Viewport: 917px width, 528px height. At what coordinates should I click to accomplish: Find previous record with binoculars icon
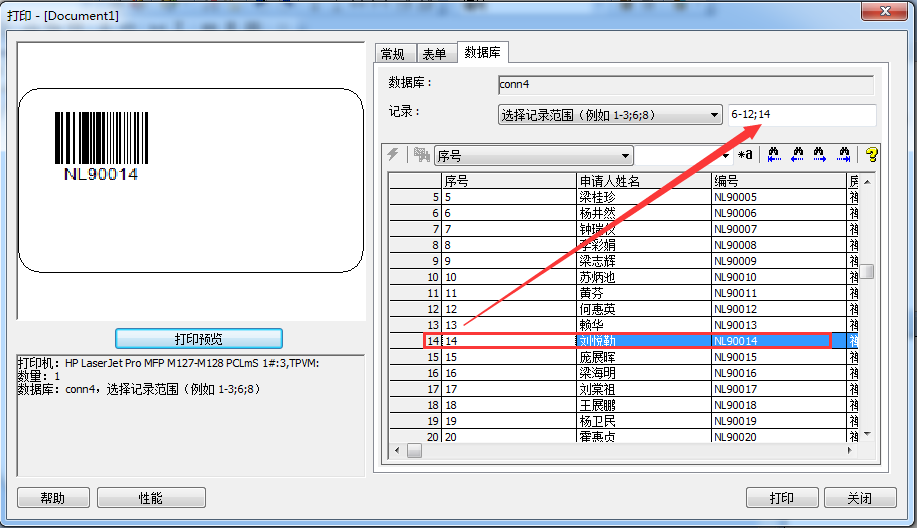coord(797,154)
